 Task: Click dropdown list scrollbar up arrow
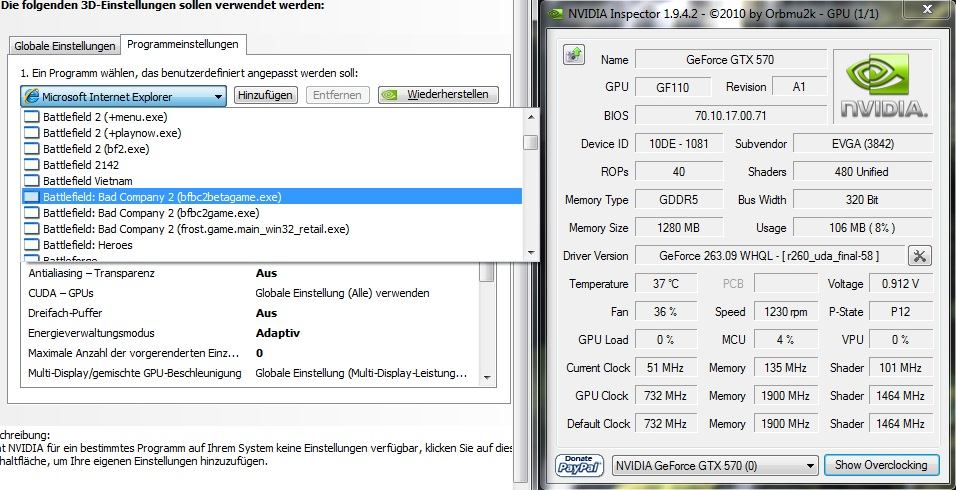530,116
